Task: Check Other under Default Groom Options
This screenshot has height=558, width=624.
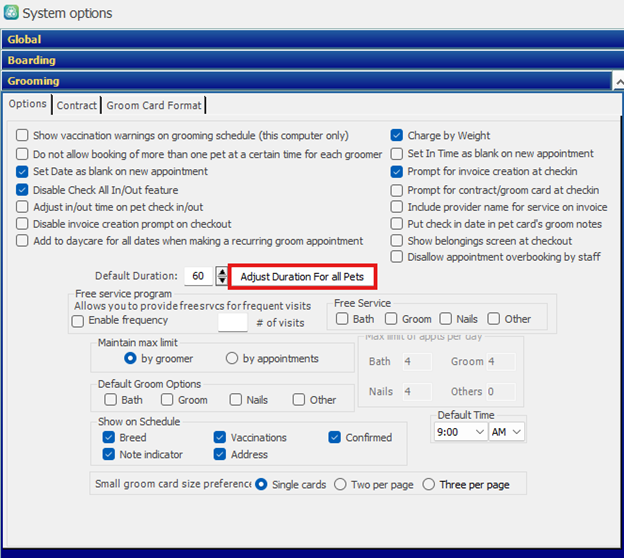Action: (x=299, y=400)
